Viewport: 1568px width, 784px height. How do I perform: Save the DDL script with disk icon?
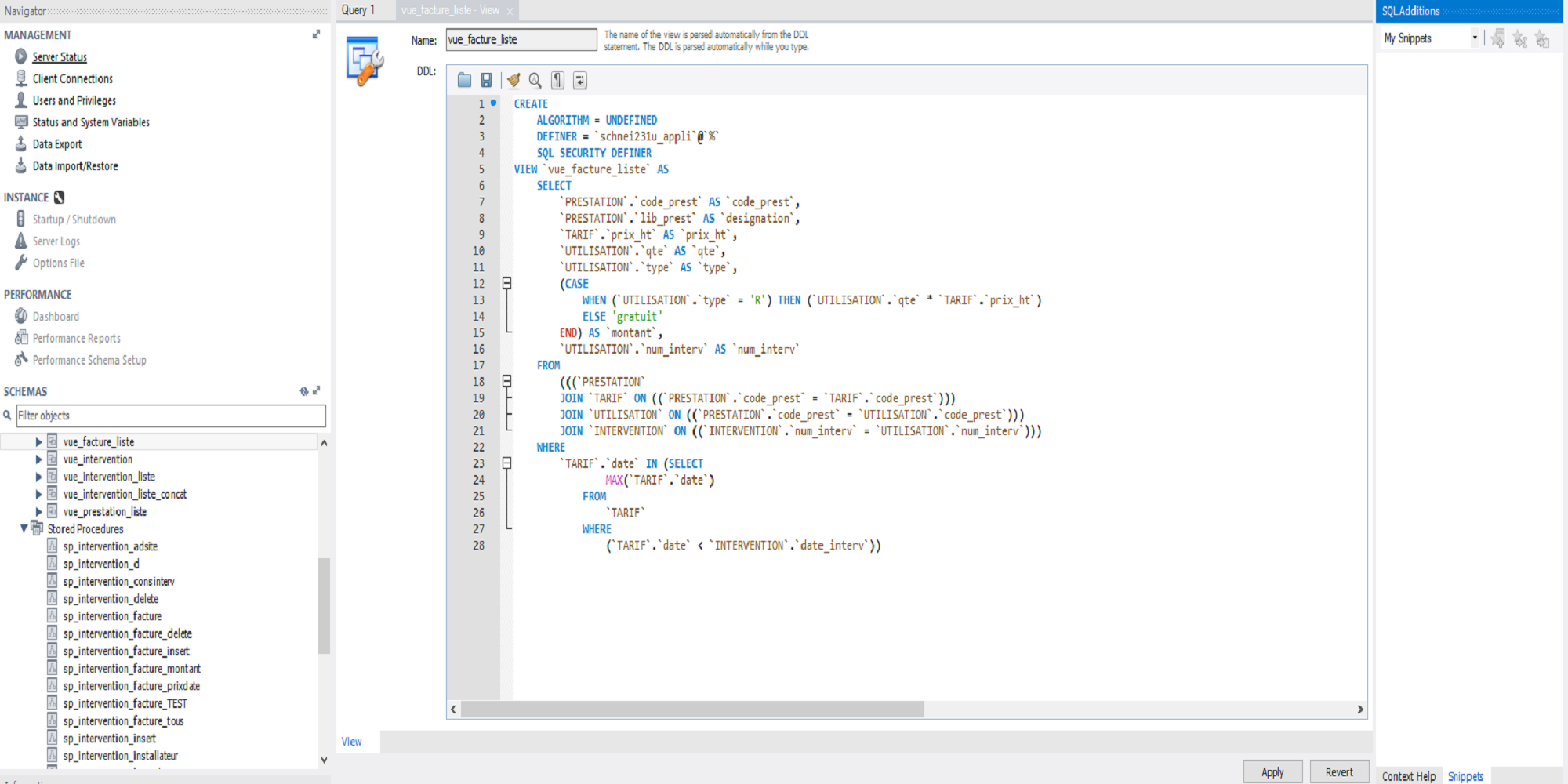[486, 80]
